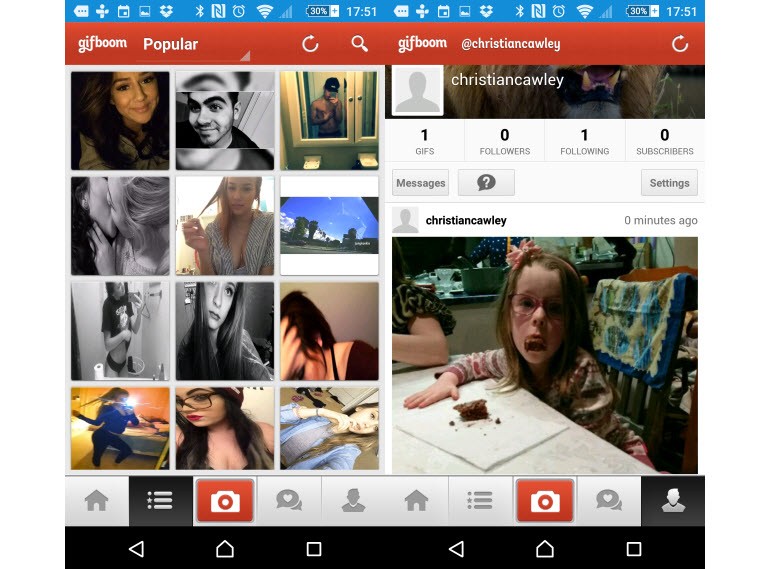The height and width of the screenshot is (569, 770).
Task: Open the list feed tab on the profile screen
Action: [x=480, y=501]
